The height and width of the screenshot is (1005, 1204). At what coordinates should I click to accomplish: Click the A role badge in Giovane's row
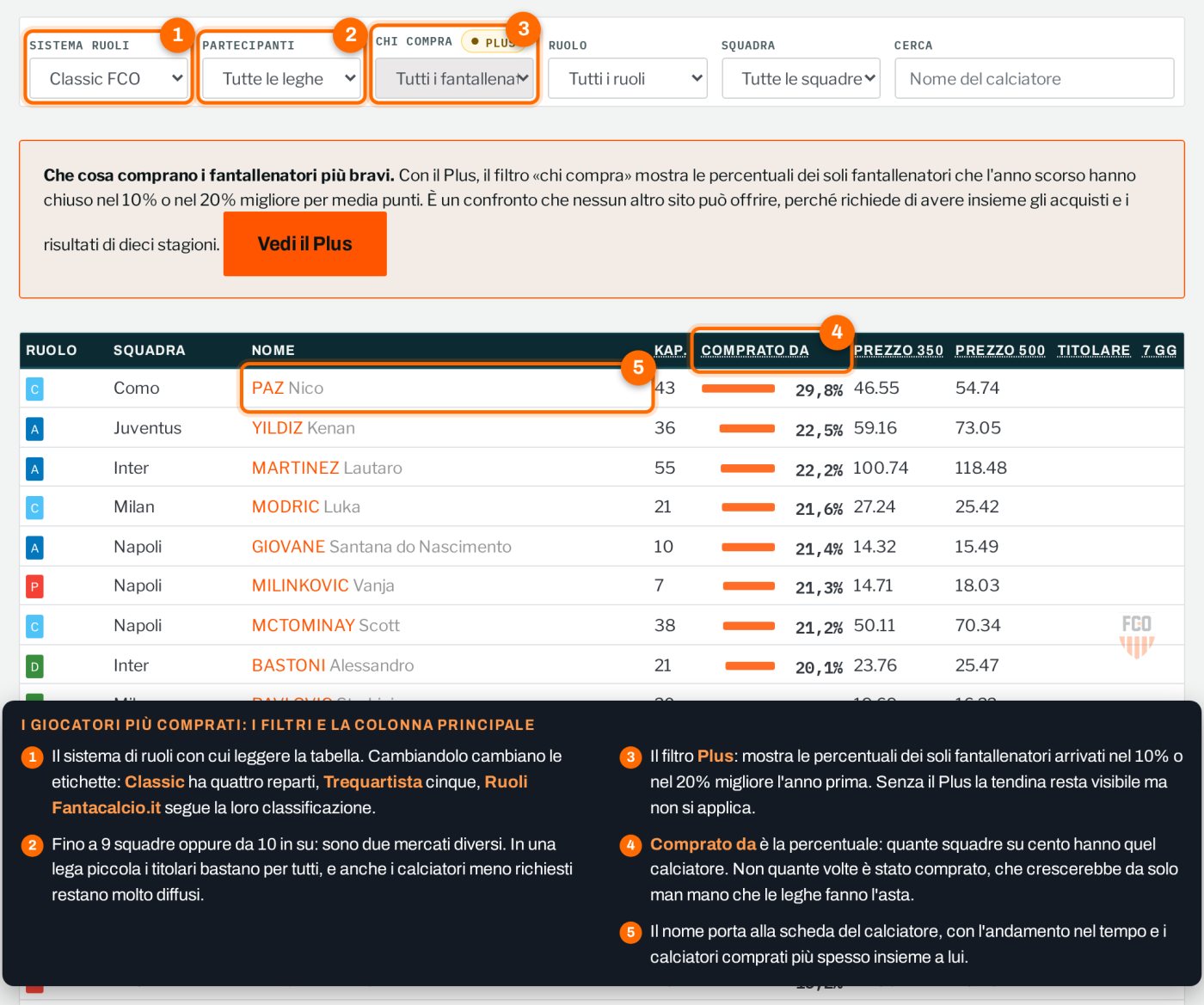(34, 548)
